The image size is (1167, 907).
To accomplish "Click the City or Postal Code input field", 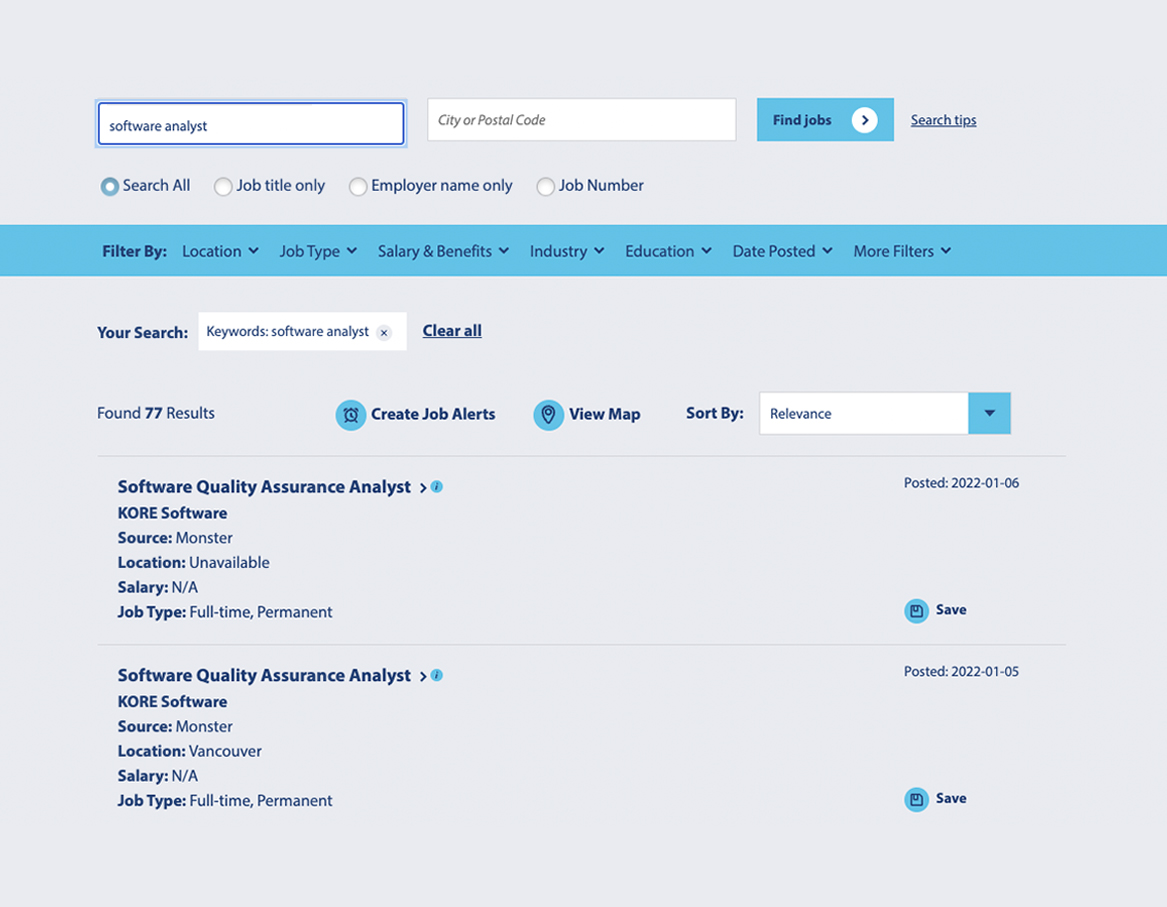I will [x=582, y=119].
